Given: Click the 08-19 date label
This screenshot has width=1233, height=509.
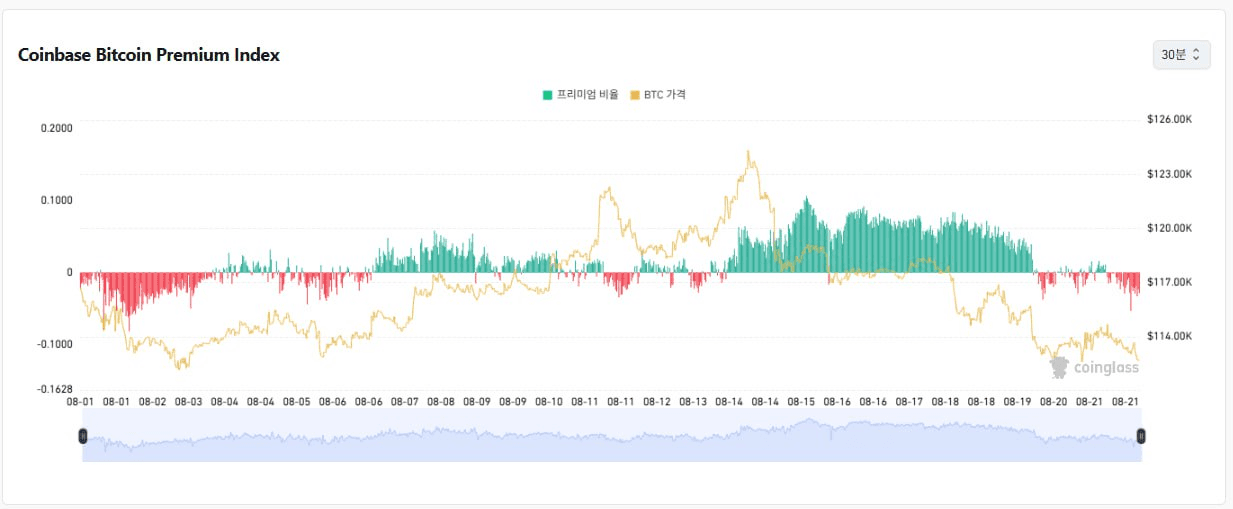Looking at the screenshot, I should tap(1017, 402).
